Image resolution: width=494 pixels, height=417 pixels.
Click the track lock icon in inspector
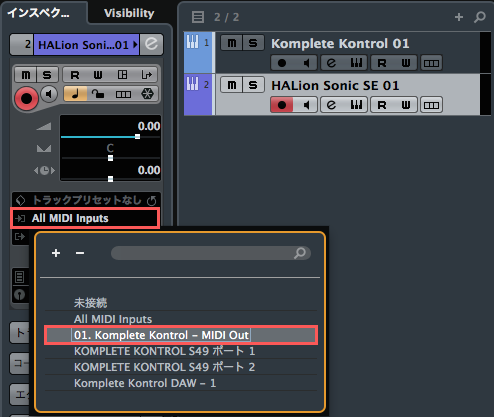pyautogui.click(x=98, y=94)
